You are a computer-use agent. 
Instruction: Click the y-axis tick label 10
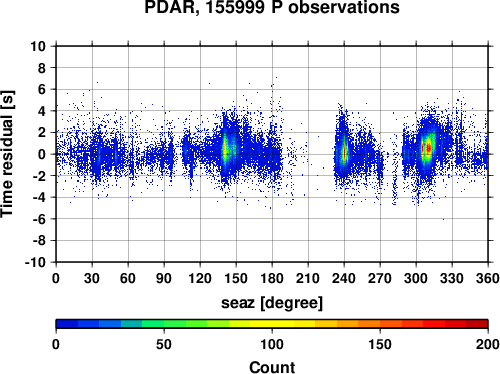pos(38,46)
